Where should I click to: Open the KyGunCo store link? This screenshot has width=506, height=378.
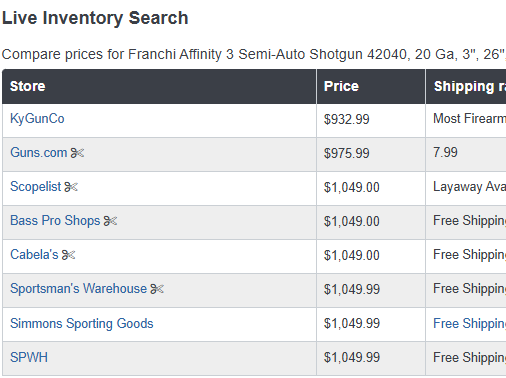pyautogui.click(x=37, y=119)
